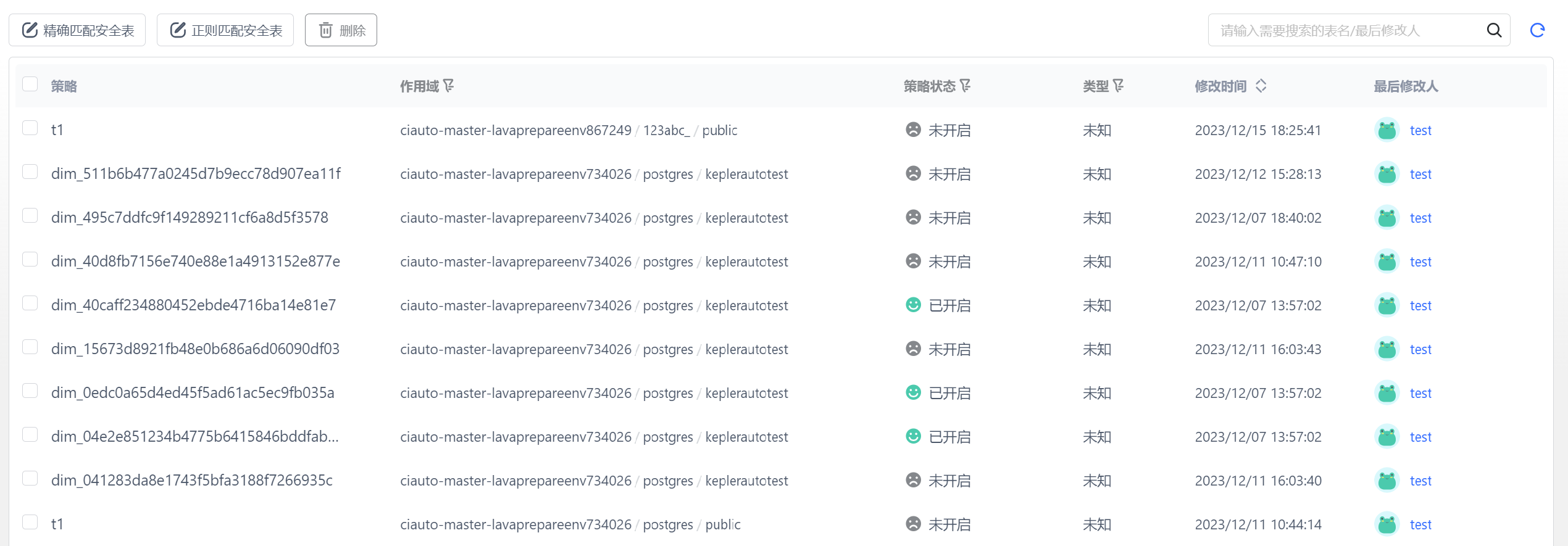Click policy name dim_041283da8e1743f5bfa3188f7266935c
The width and height of the screenshot is (1568, 546).
tap(192, 481)
